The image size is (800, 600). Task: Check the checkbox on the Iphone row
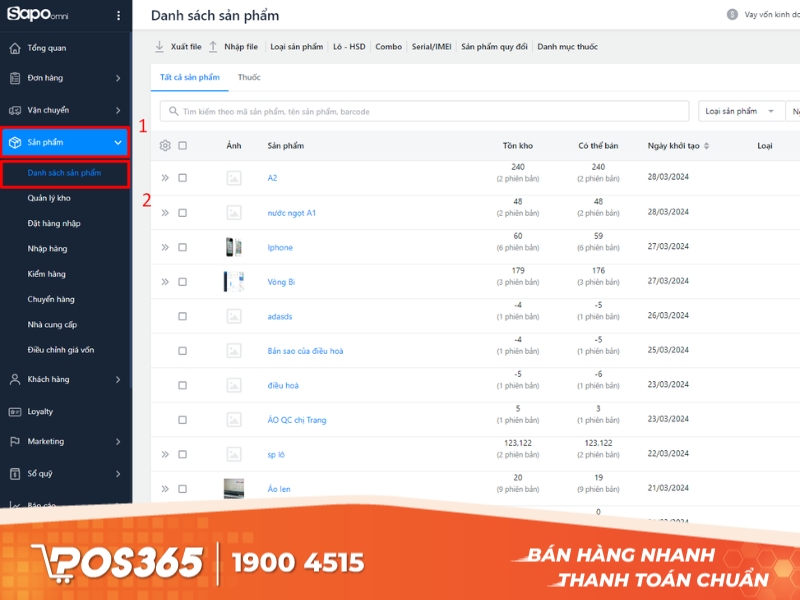(183, 247)
